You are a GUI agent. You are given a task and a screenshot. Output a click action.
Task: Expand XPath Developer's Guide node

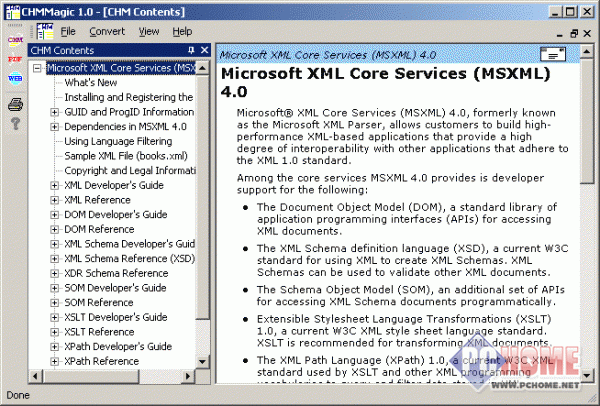tap(54, 347)
